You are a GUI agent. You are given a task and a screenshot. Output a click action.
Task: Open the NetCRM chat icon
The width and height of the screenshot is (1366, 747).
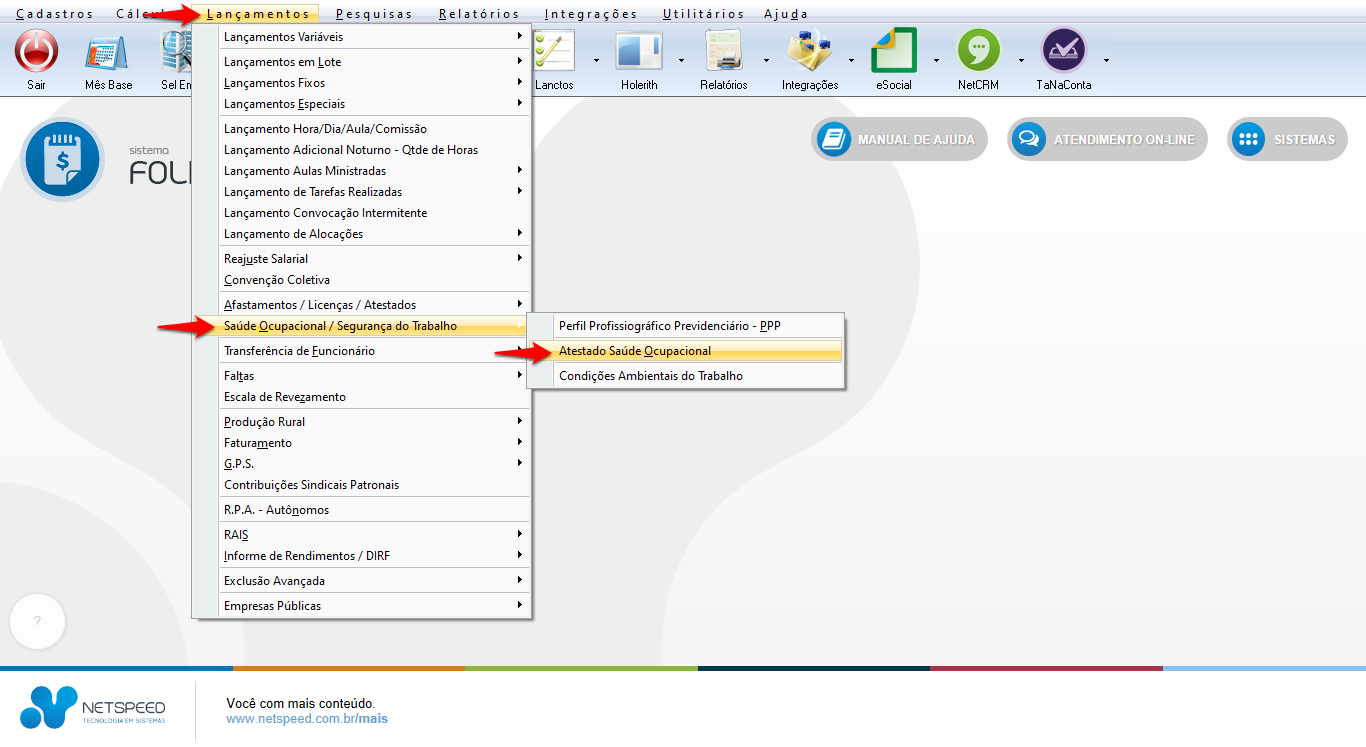point(978,51)
